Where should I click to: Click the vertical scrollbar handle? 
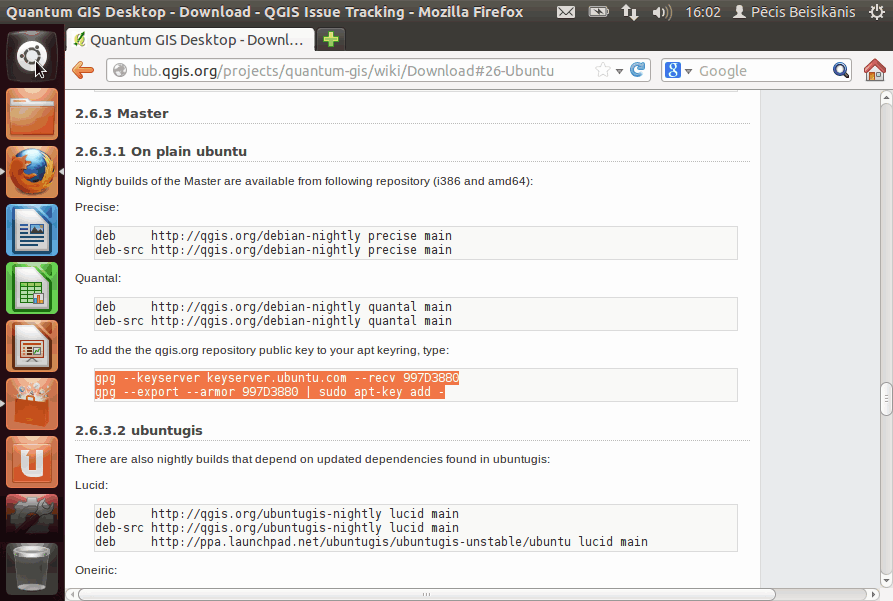click(x=886, y=400)
